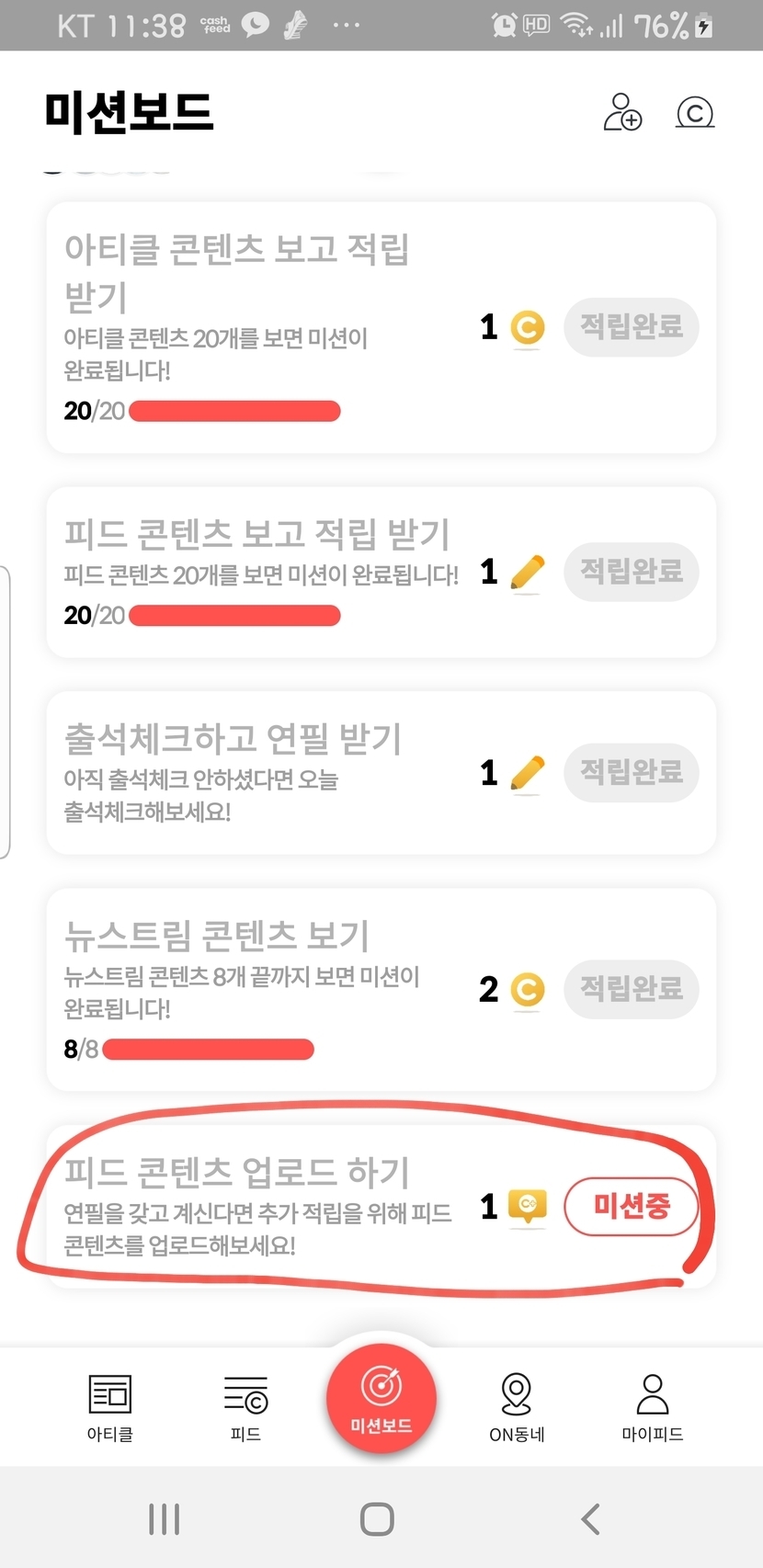
Task: Tap 적립완료 button on attendance check mission
Action: 632,772
